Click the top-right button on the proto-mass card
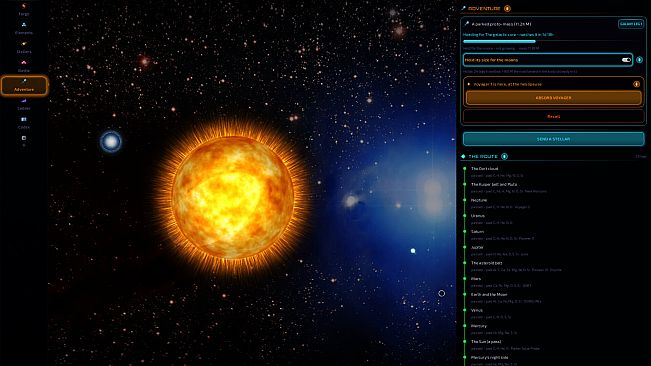 [x=631, y=24]
